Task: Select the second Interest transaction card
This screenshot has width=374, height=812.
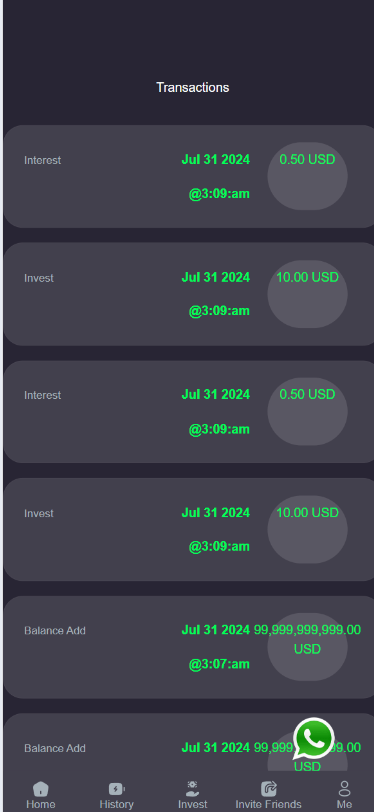Action: pyautogui.click(x=189, y=412)
